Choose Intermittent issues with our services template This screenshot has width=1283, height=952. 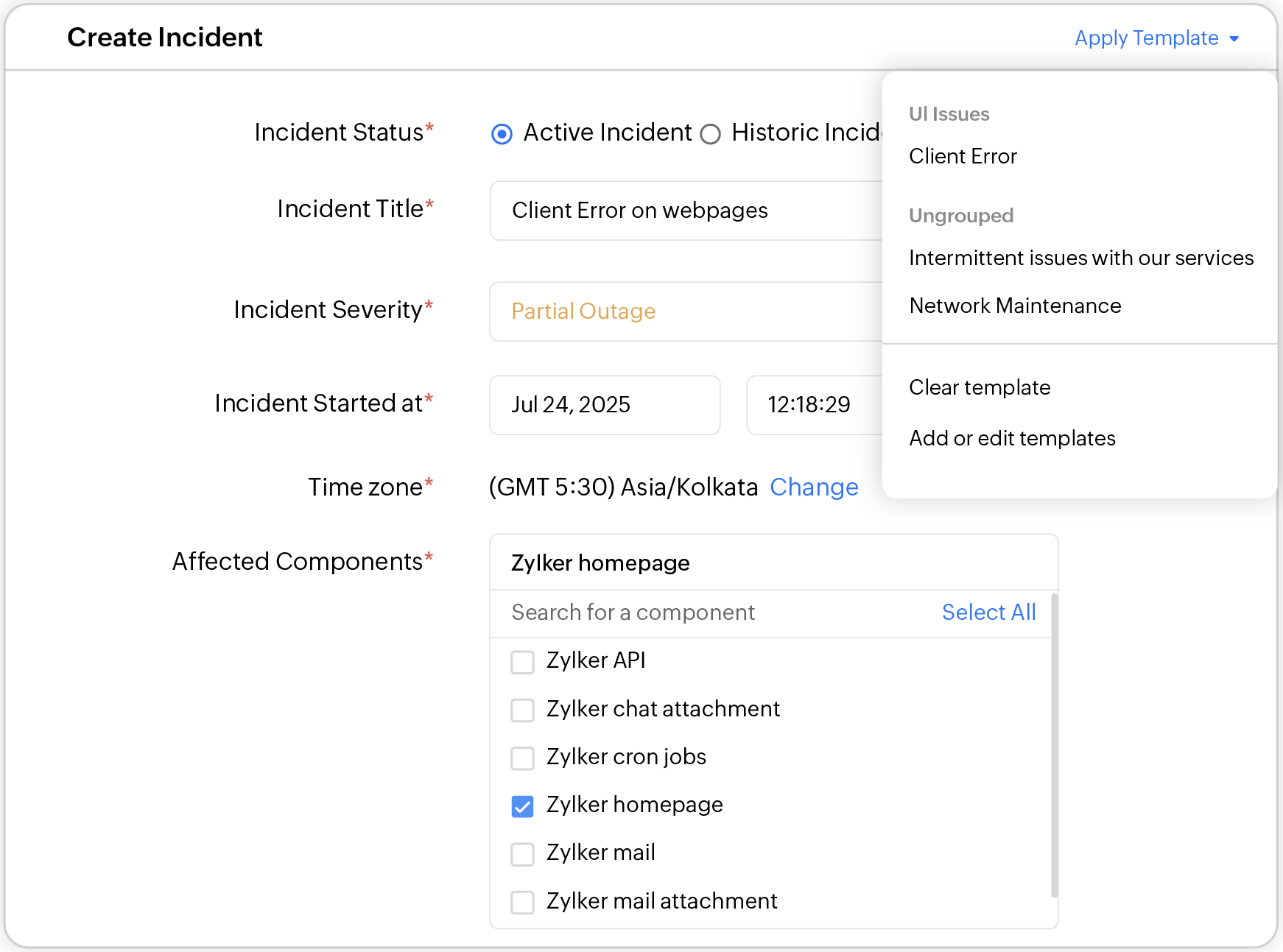point(1080,258)
